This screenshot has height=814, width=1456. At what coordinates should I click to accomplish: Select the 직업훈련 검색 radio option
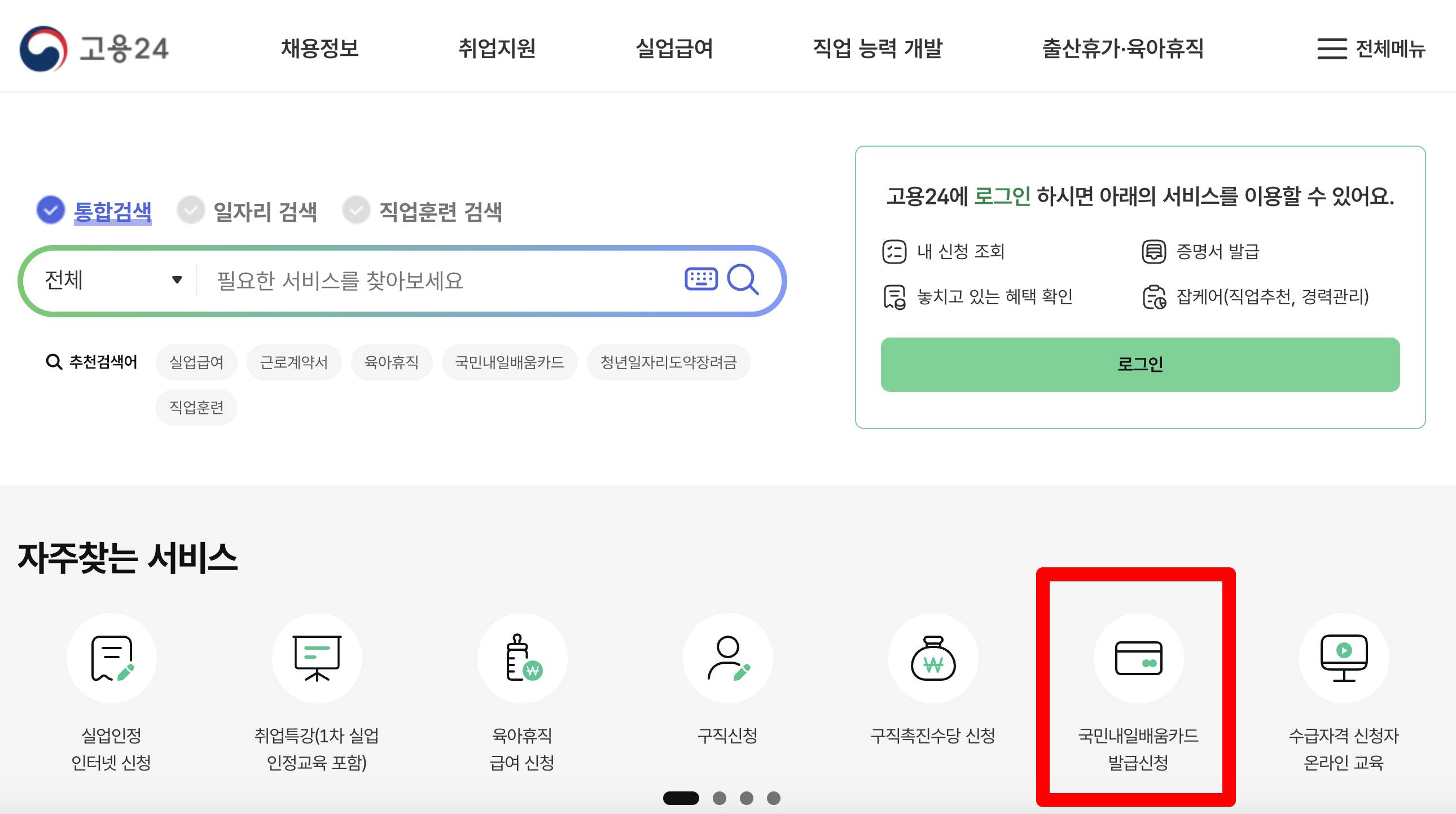357,211
